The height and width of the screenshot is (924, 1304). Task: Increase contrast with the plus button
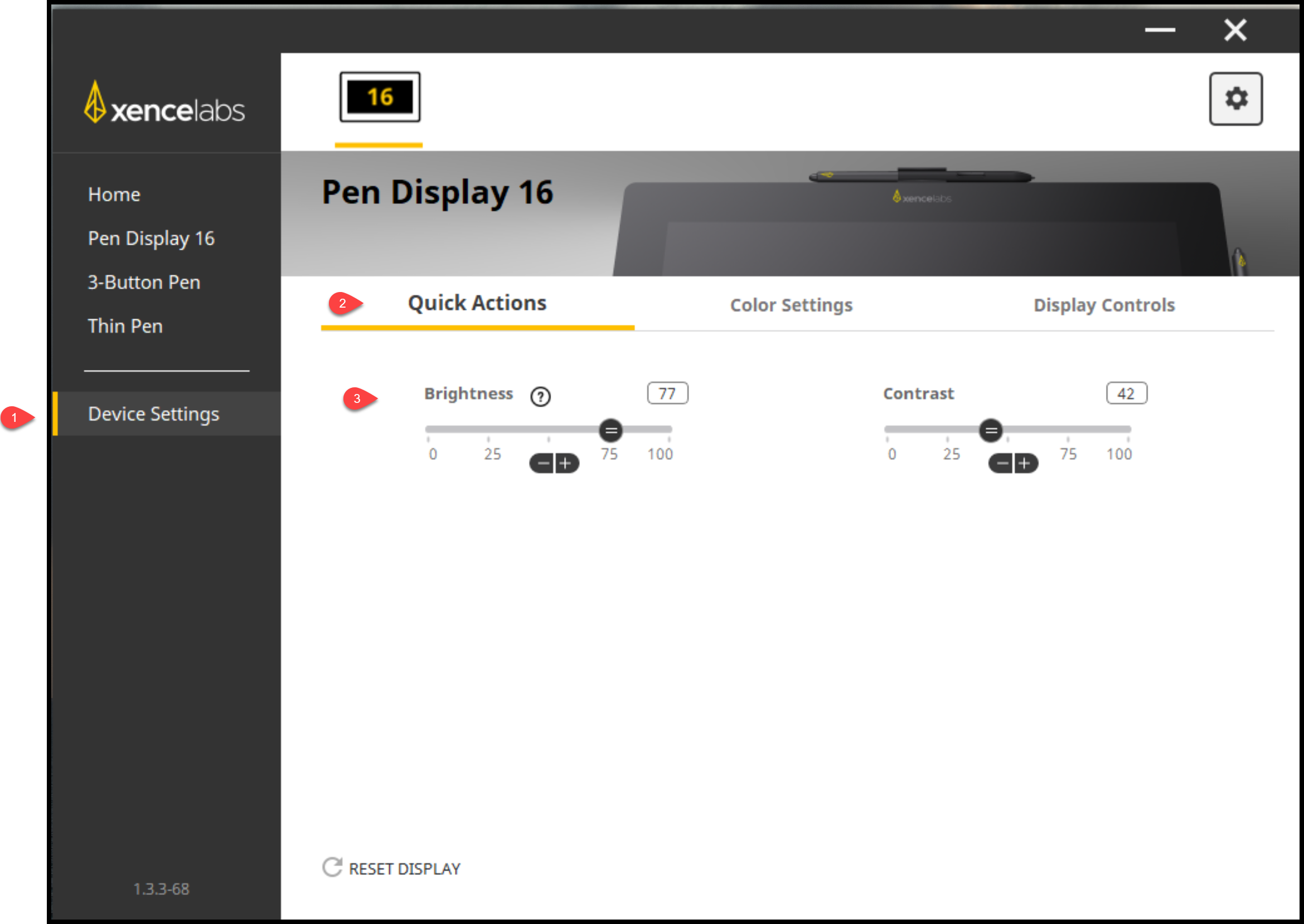pyautogui.click(x=1024, y=463)
